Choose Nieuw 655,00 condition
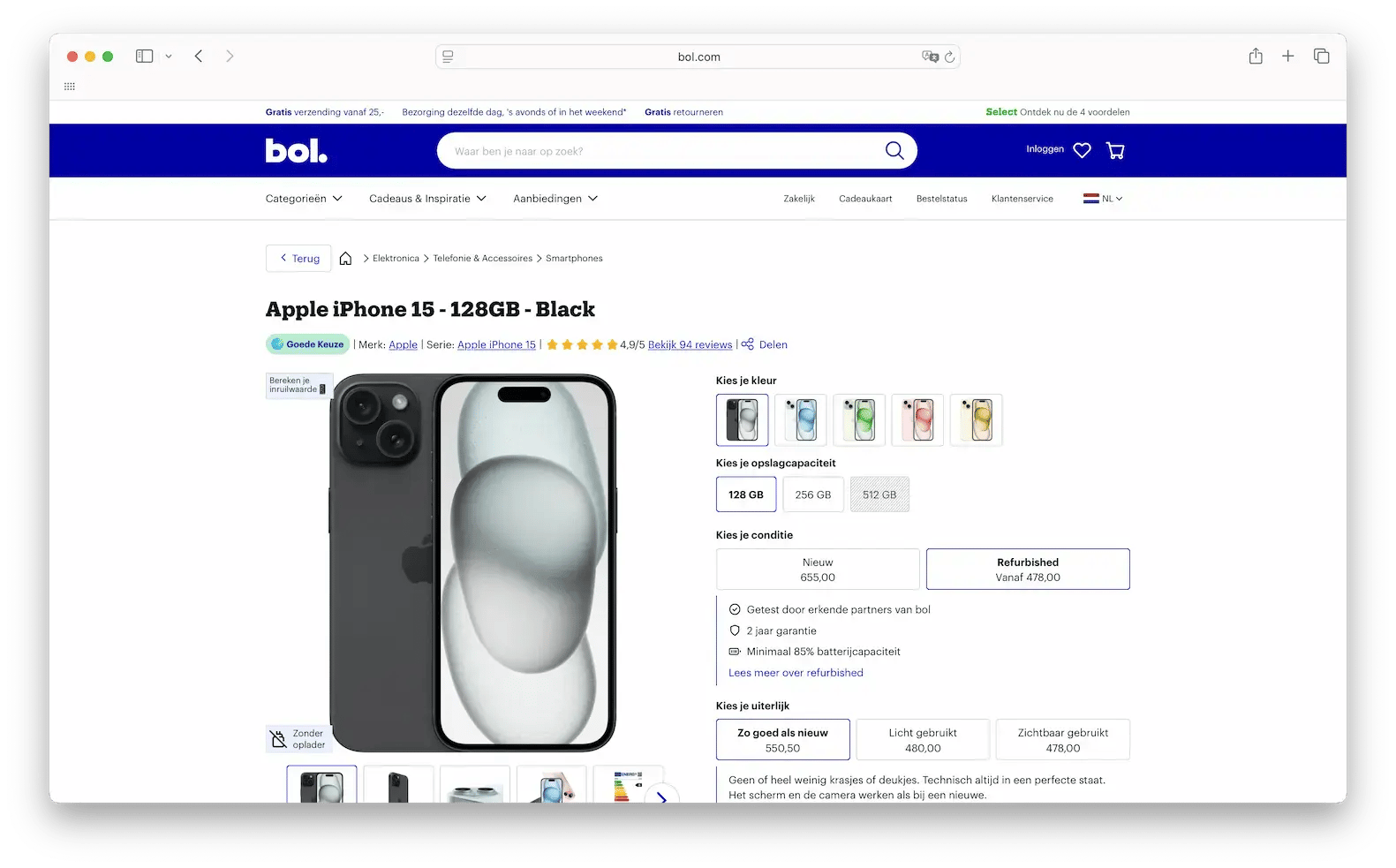The width and height of the screenshot is (1396, 868). click(x=818, y=570)
